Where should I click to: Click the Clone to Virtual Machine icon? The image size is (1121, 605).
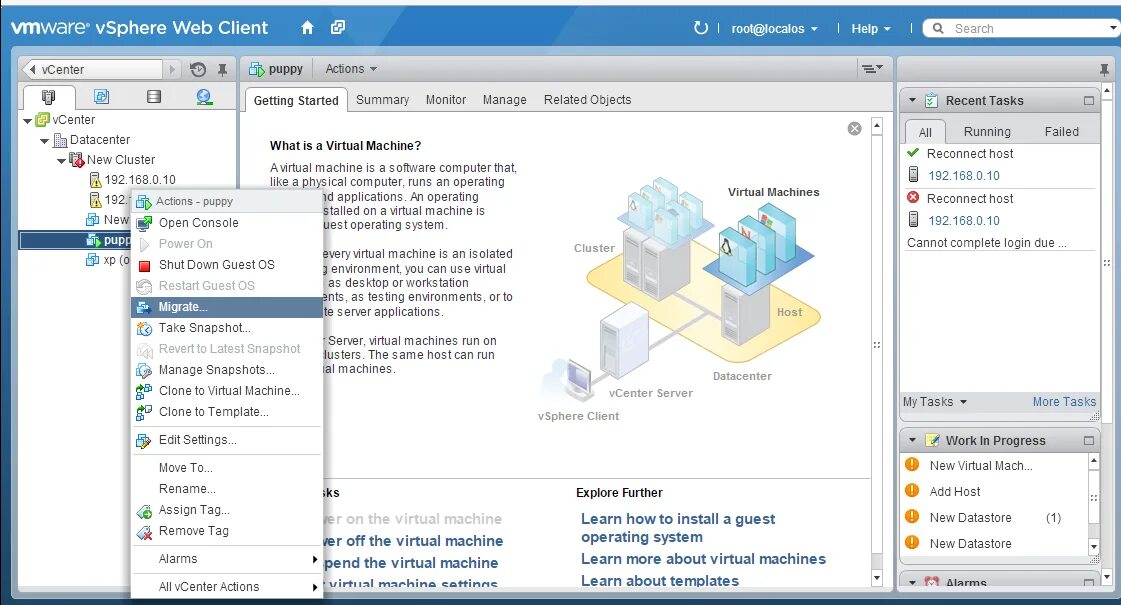click(144, 391)
